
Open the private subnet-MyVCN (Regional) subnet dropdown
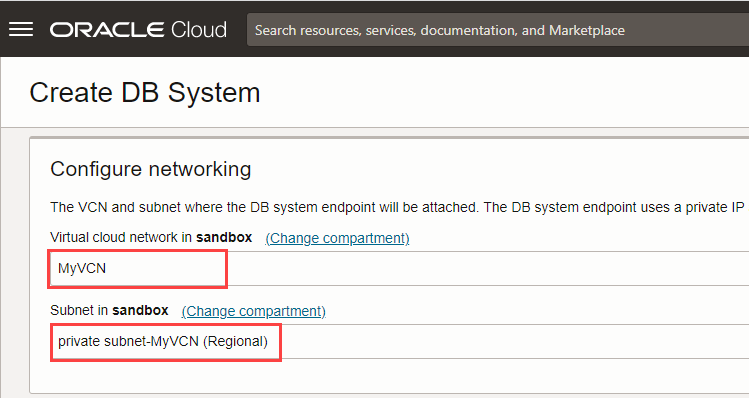[399, 342]
